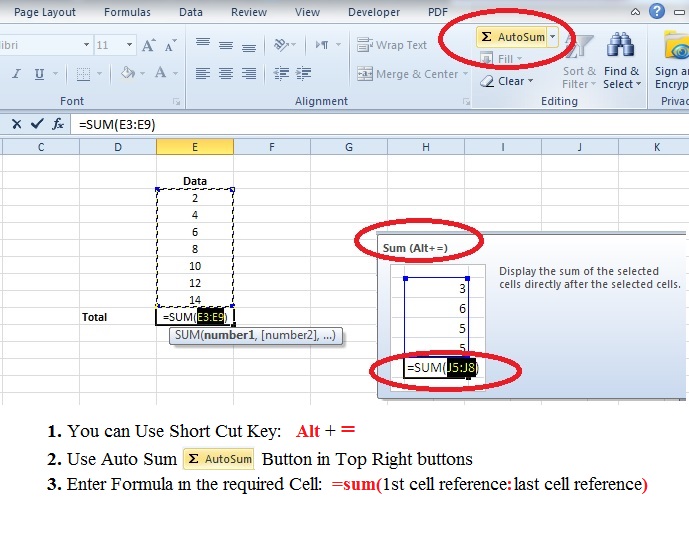Viewport: 689px width, 558px height.
Task: Select column H header
Action: pyautogui.click(x=426, y=147)
